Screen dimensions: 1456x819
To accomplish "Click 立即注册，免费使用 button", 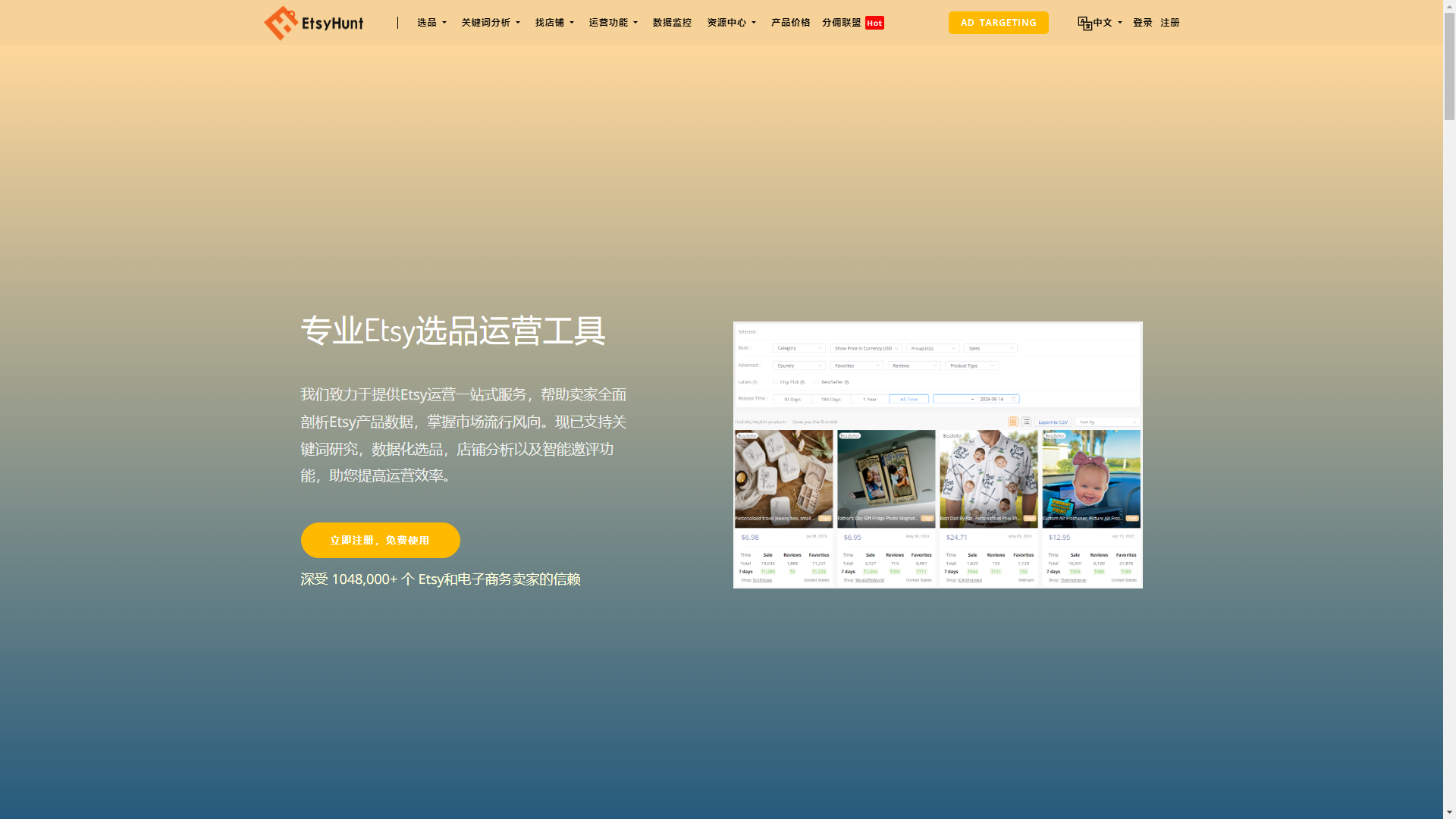I will pyautogui.click(x=380, y=540).
